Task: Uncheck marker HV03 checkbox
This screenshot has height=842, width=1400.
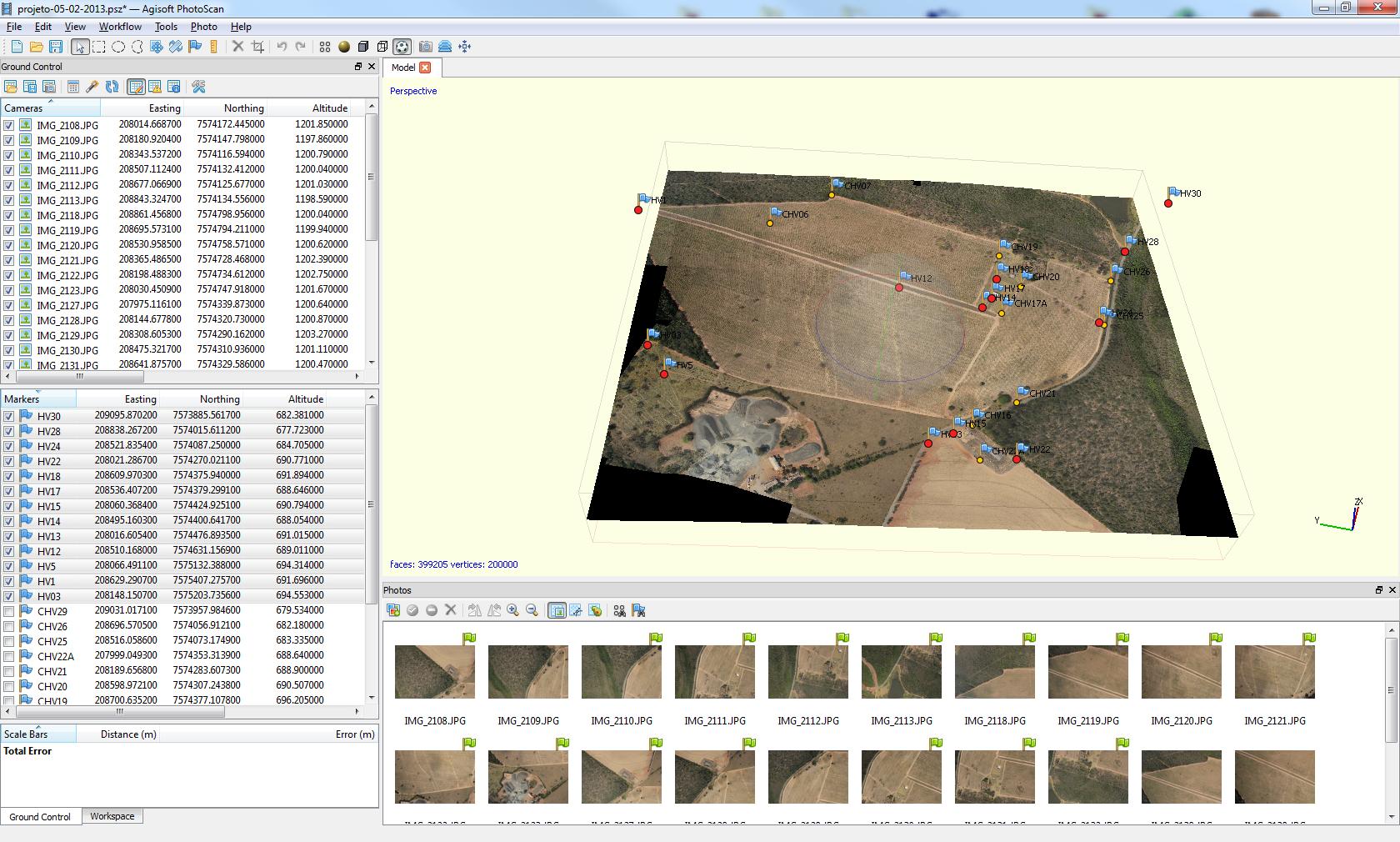Action: tap(8, 596)
